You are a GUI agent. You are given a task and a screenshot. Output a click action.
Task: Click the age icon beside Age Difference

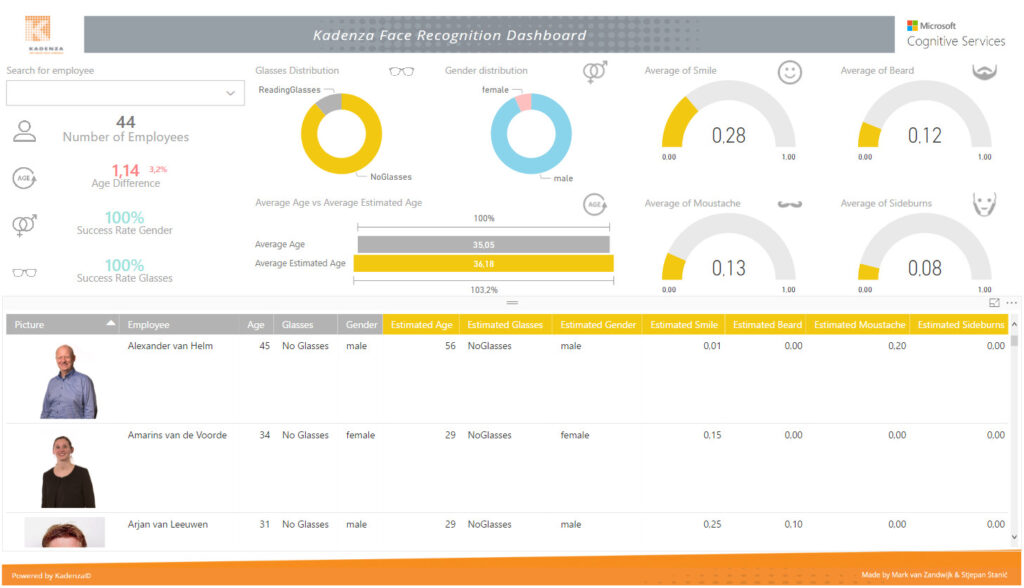24,178
